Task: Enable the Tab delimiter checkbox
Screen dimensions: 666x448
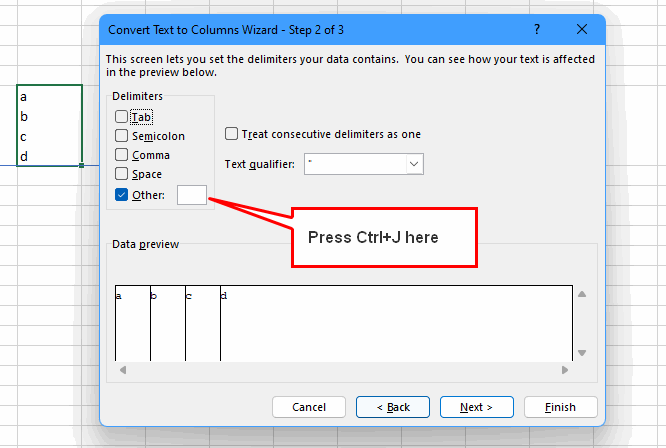Action: pyautogui.click(x=121, y=116)
